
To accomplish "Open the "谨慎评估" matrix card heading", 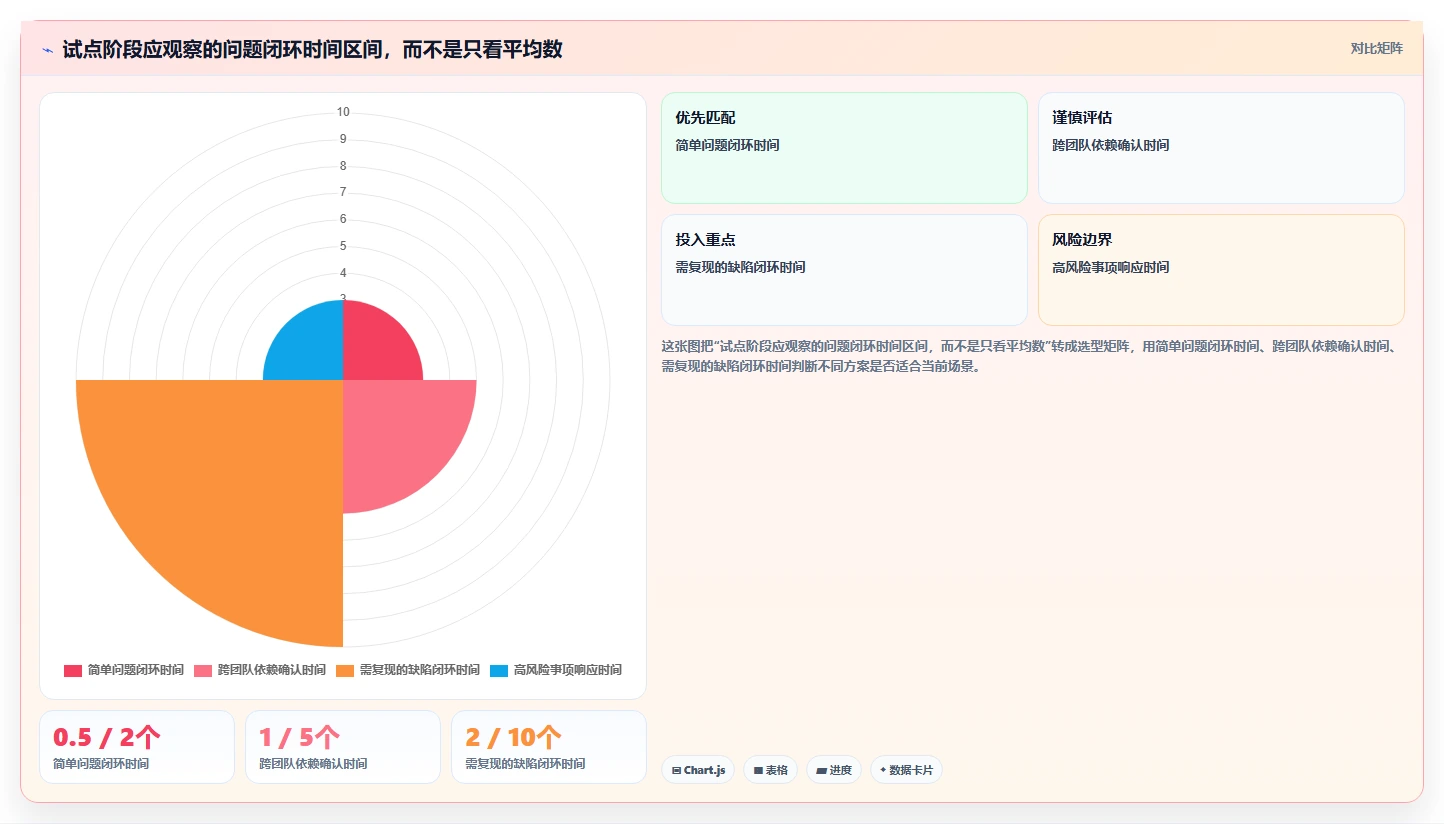I will click(x=1082, y=118).
